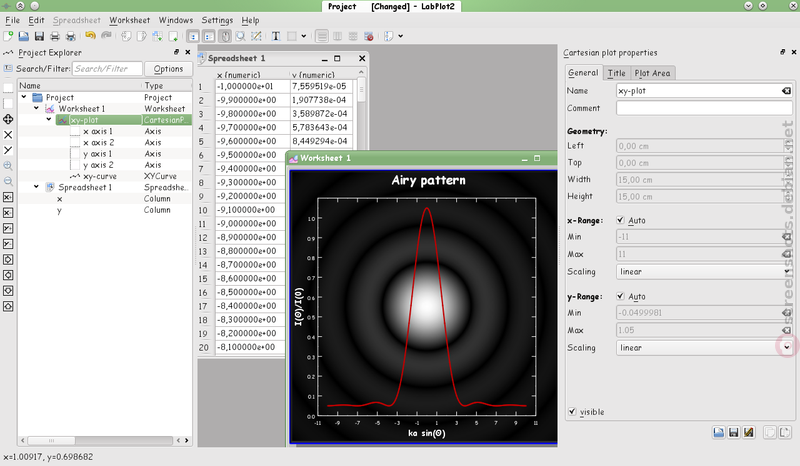Clear the plot Name field with eraser icon
The image size is (800, 466).
click(x=786, y=91)
